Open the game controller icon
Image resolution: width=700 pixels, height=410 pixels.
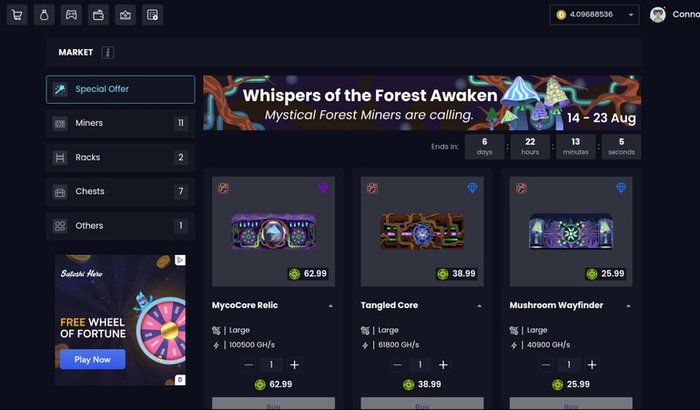click(71, 15)
